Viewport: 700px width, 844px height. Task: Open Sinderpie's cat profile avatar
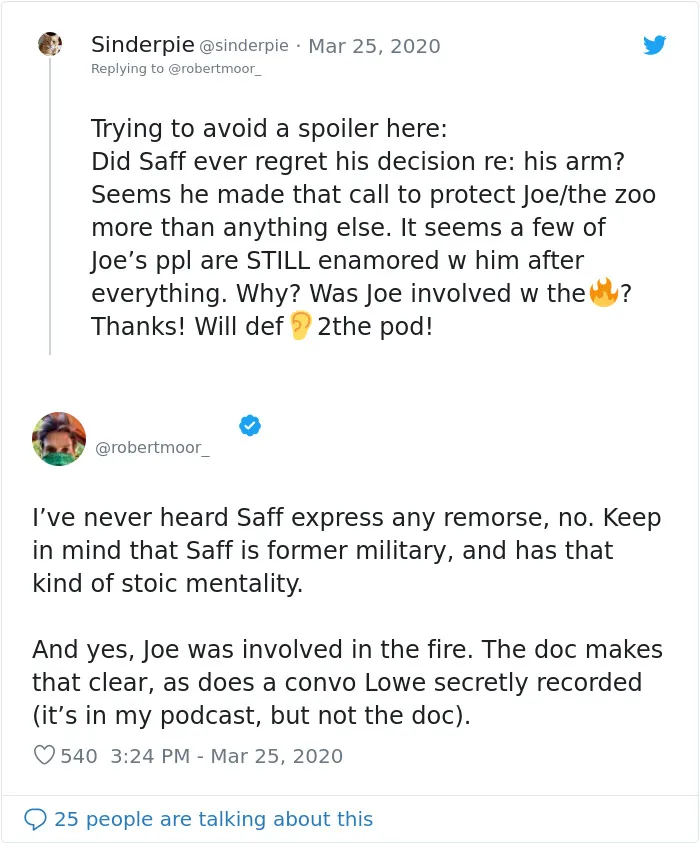[50, 44]
